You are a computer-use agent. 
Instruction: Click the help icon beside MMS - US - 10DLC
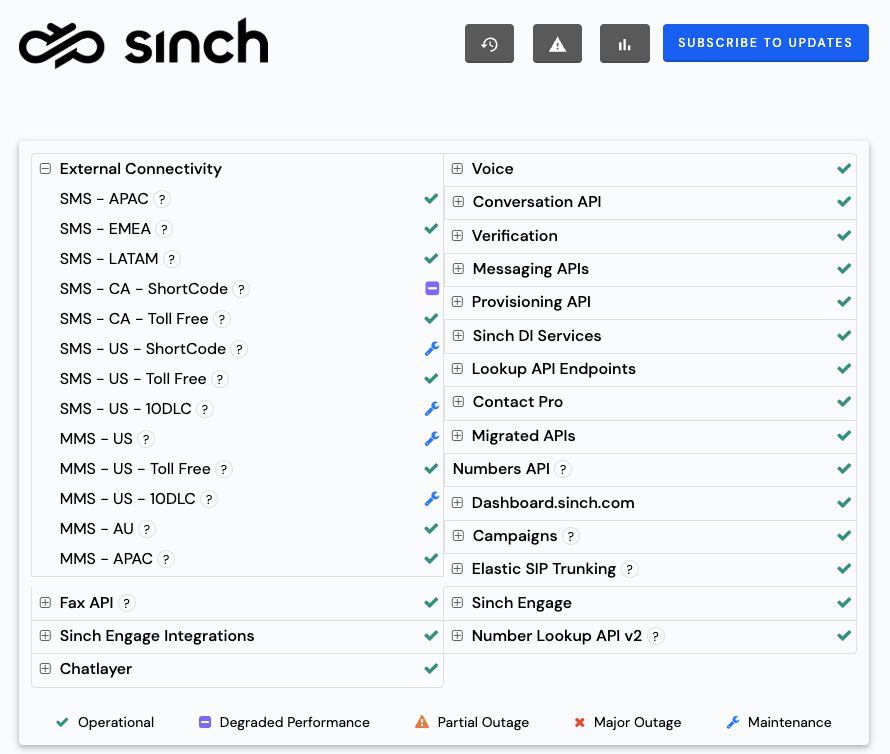209,500
